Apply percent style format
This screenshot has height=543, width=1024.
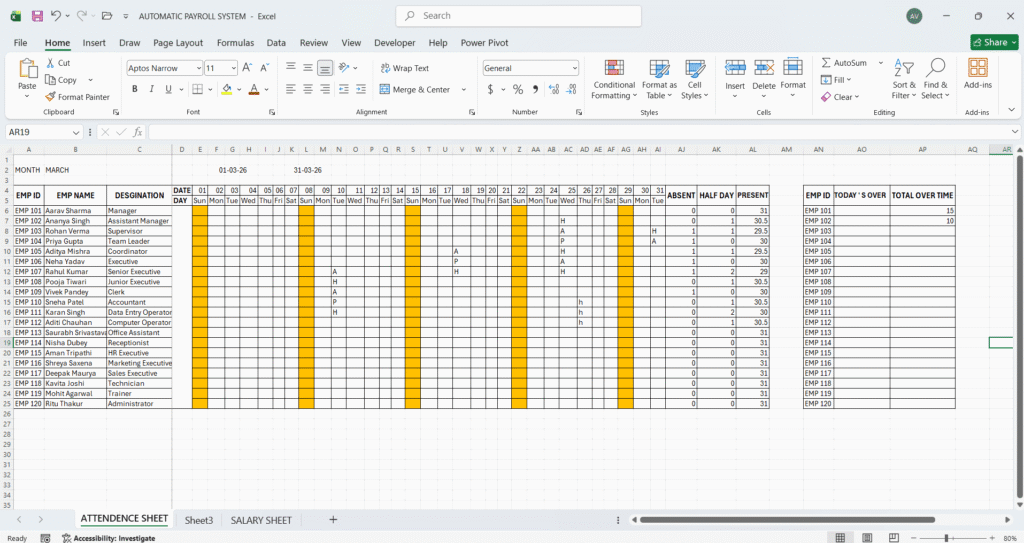pyautogui.click(x=518, y=90)
